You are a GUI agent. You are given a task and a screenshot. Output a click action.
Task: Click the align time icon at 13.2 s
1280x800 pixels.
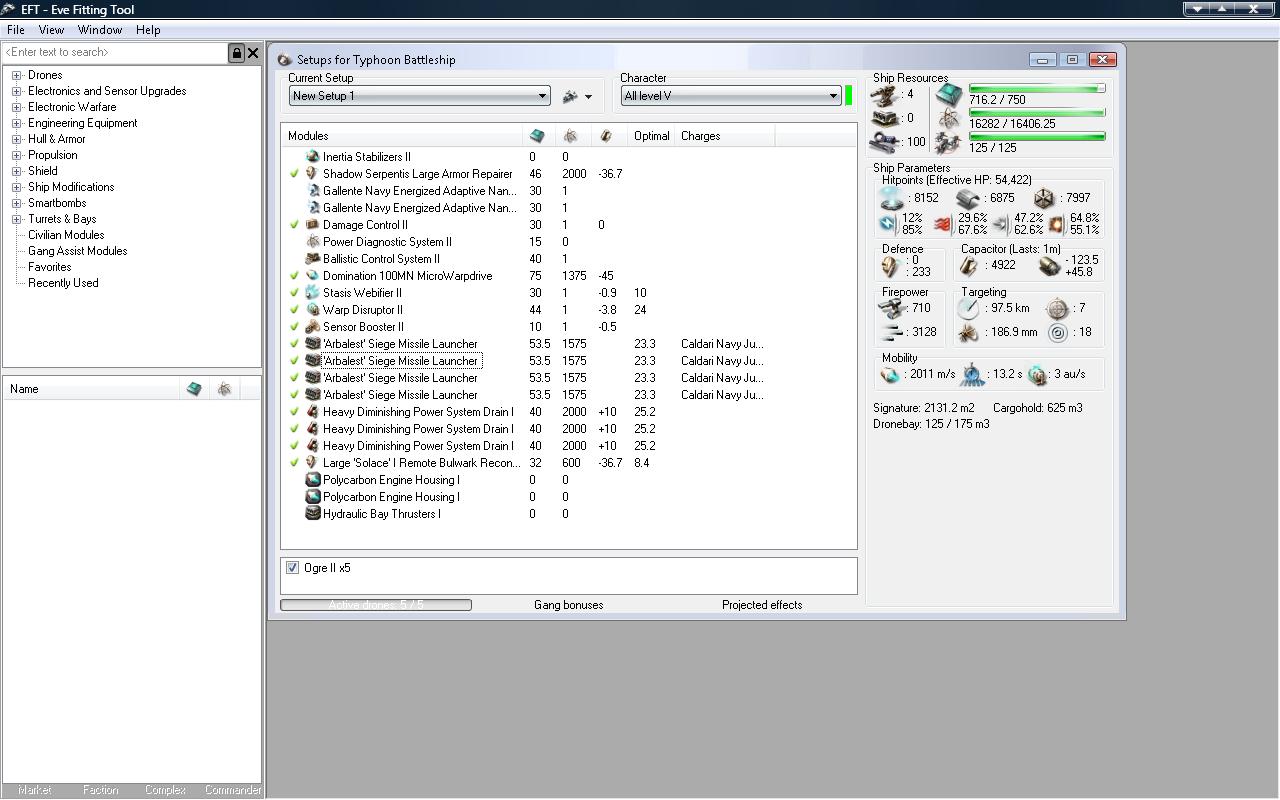tap(972, 375)
